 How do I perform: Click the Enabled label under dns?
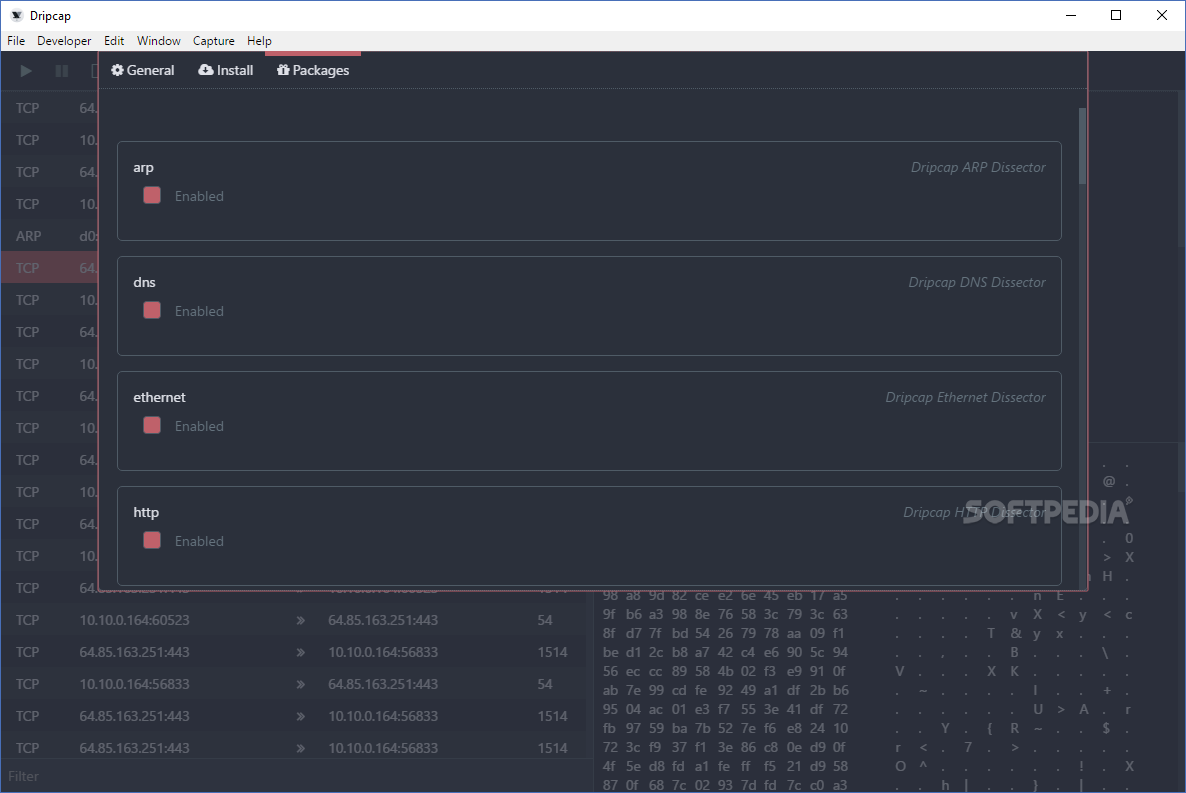pos(199,311)
